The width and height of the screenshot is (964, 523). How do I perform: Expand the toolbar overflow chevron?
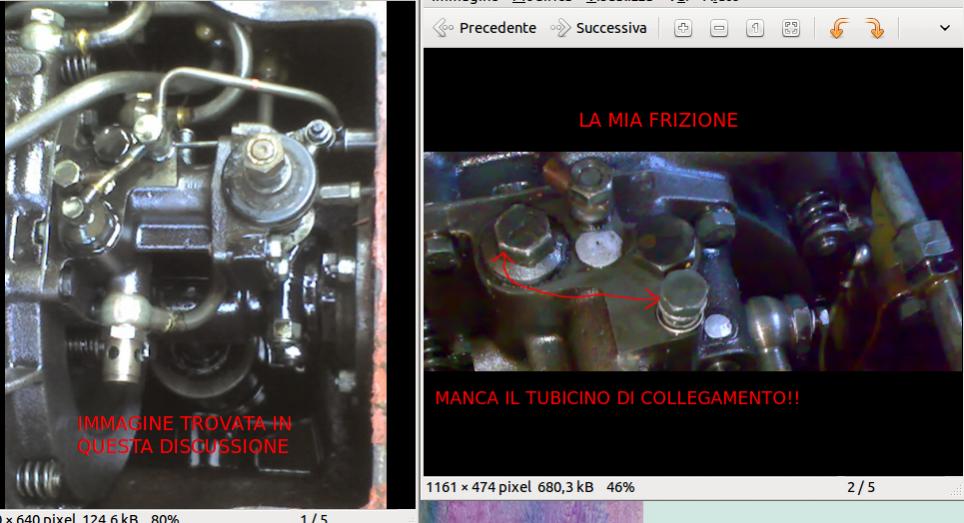coord(945,29)
